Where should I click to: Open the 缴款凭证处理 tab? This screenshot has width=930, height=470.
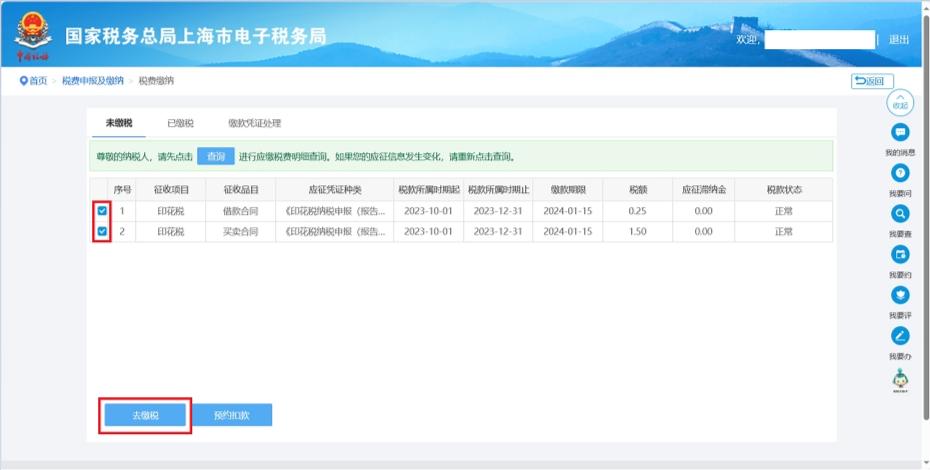[x=254, y=123]
